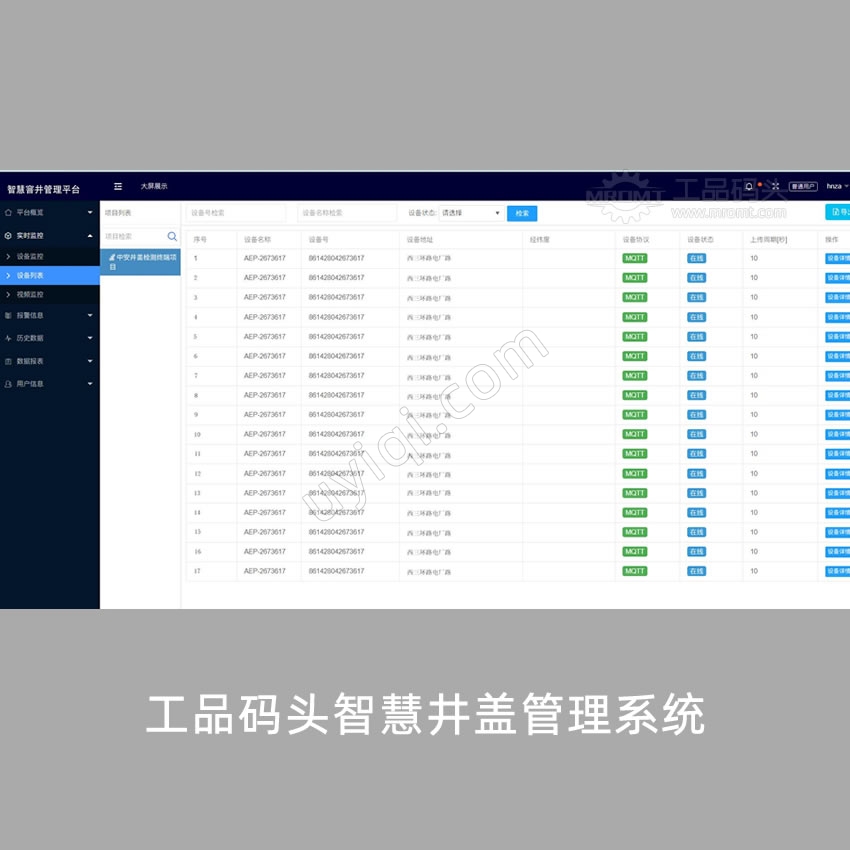Focus the 项目检索 input field
The width and height of the screenshot is (850, 850).
click(x=134, y=236)
